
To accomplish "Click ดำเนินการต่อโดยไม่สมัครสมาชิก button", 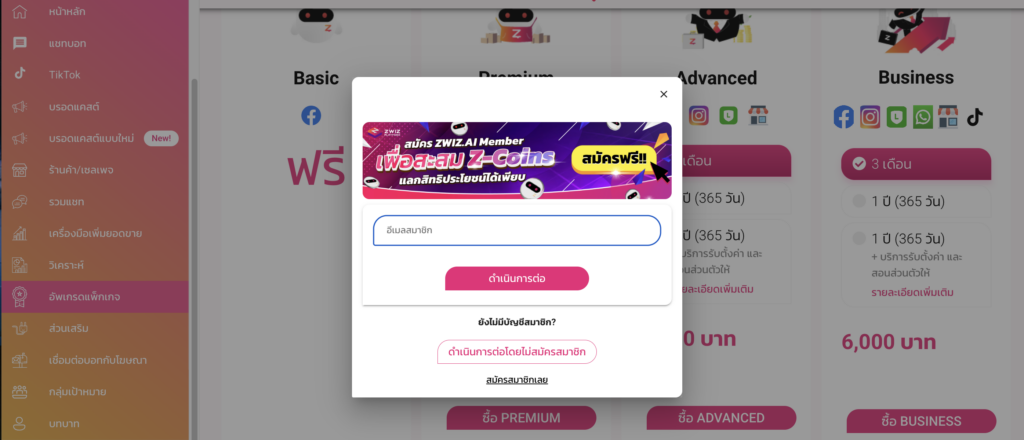I will 517,352.
